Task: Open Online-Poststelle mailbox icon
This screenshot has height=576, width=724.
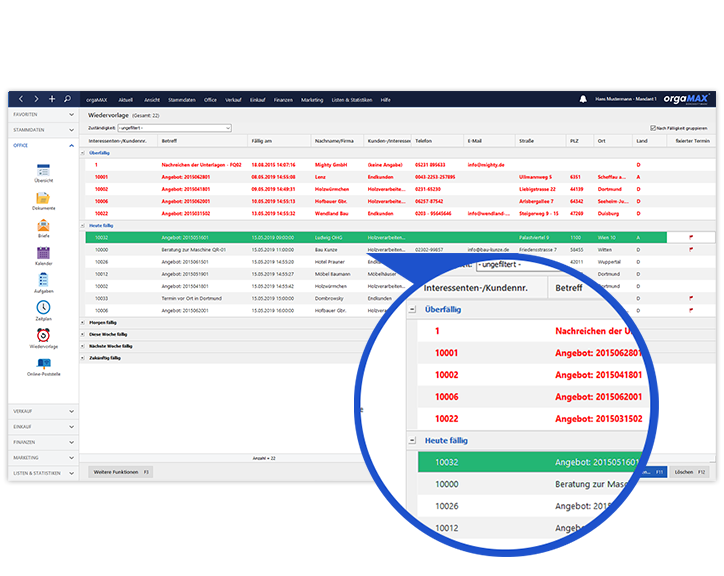Action: [x=43, y=367]
